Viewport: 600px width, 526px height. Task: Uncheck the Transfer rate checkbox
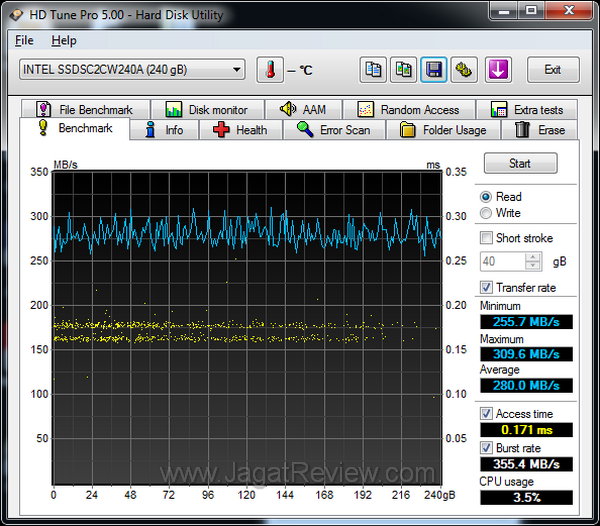(x=487, y=288)
